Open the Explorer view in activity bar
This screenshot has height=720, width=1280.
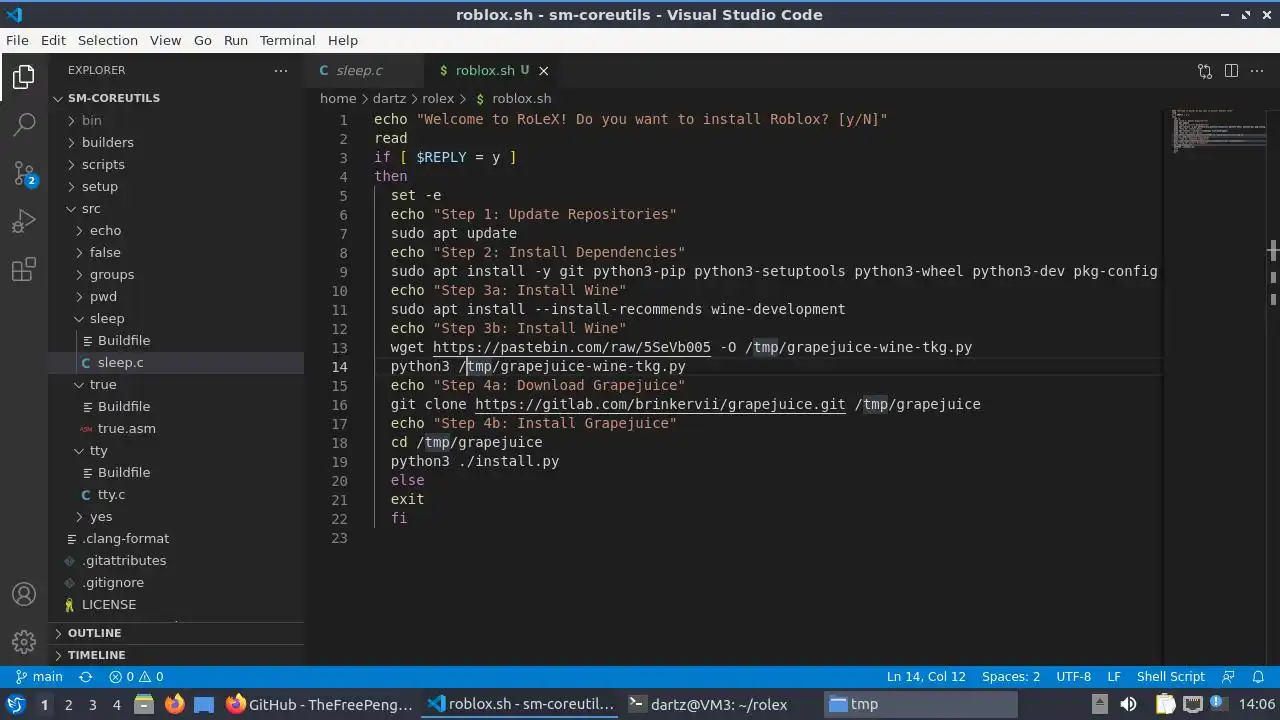[x=24, y=77]
